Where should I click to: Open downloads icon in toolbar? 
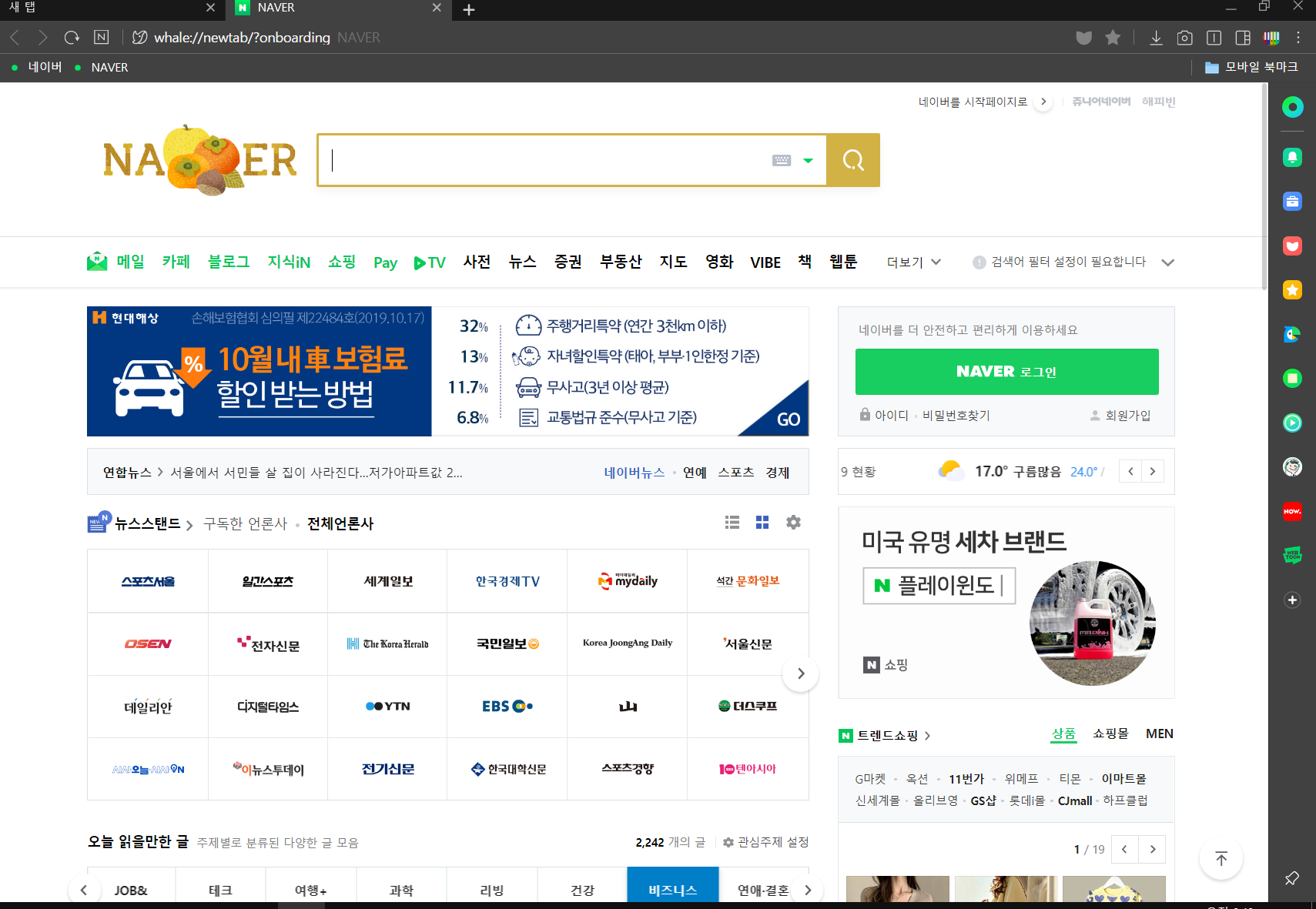point(1156,38)
